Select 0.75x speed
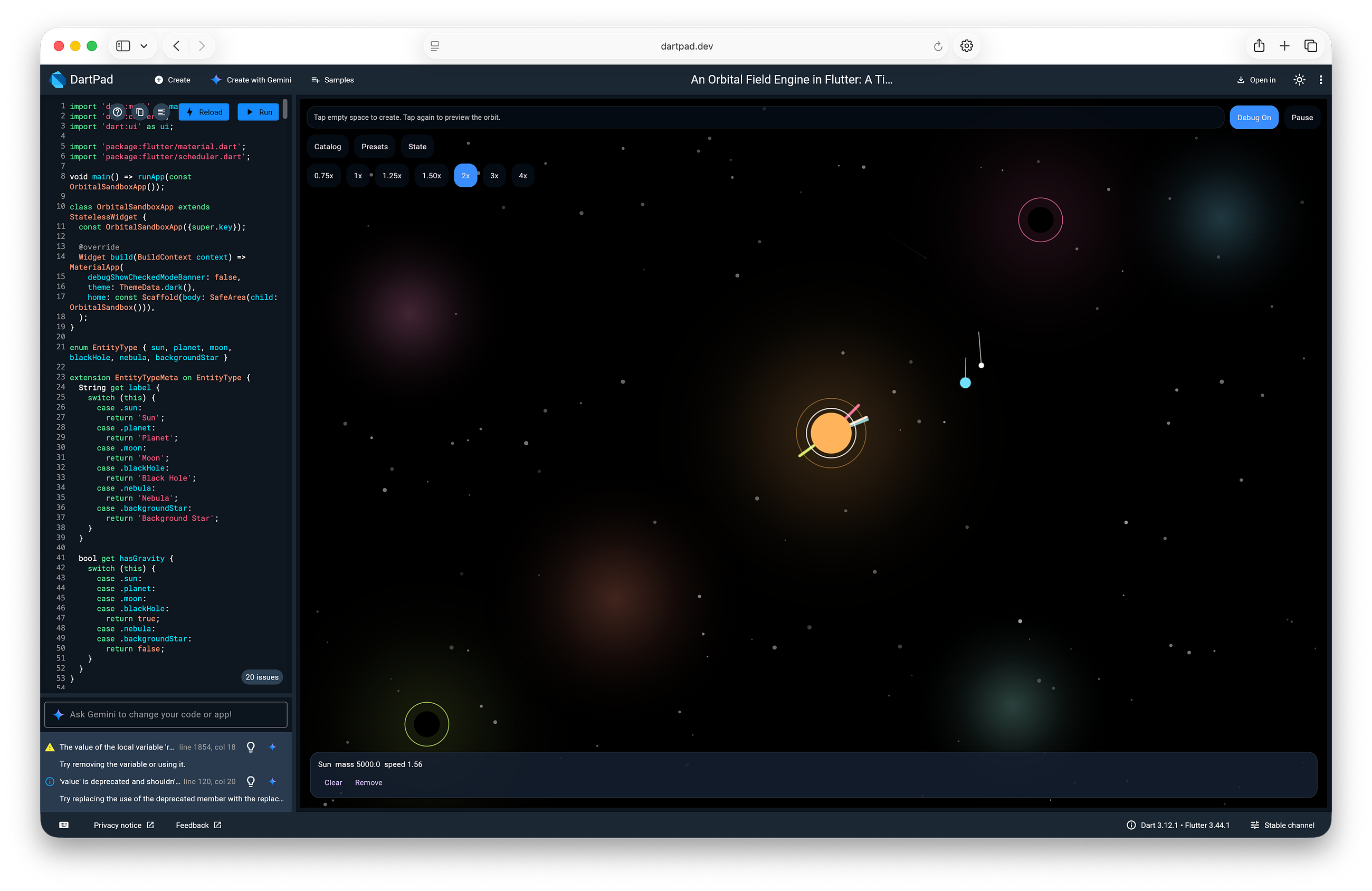The height and width of the screenshot is (891, 1372). tap(323, 176)
